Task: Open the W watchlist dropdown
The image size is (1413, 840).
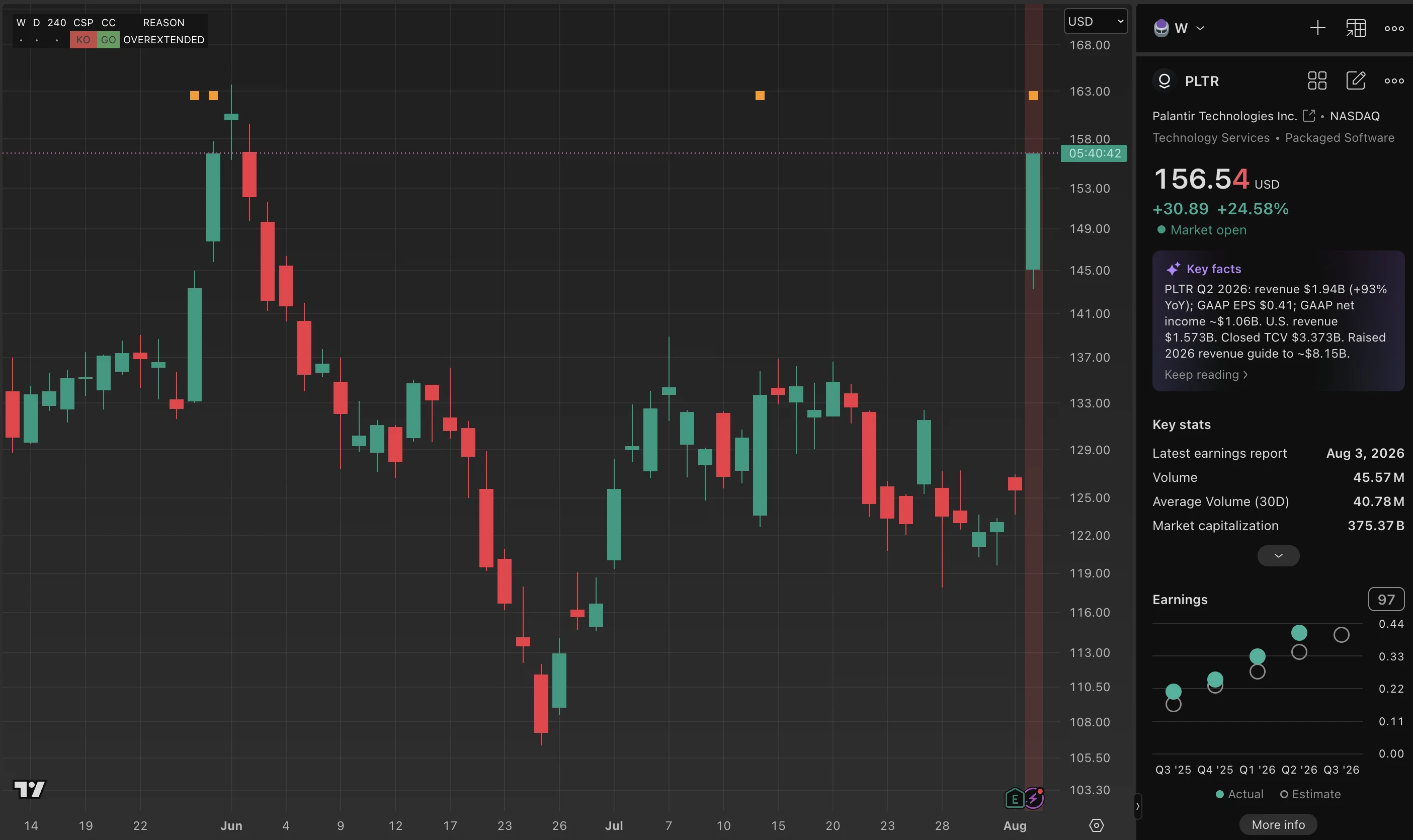Action: (1189, 28)
